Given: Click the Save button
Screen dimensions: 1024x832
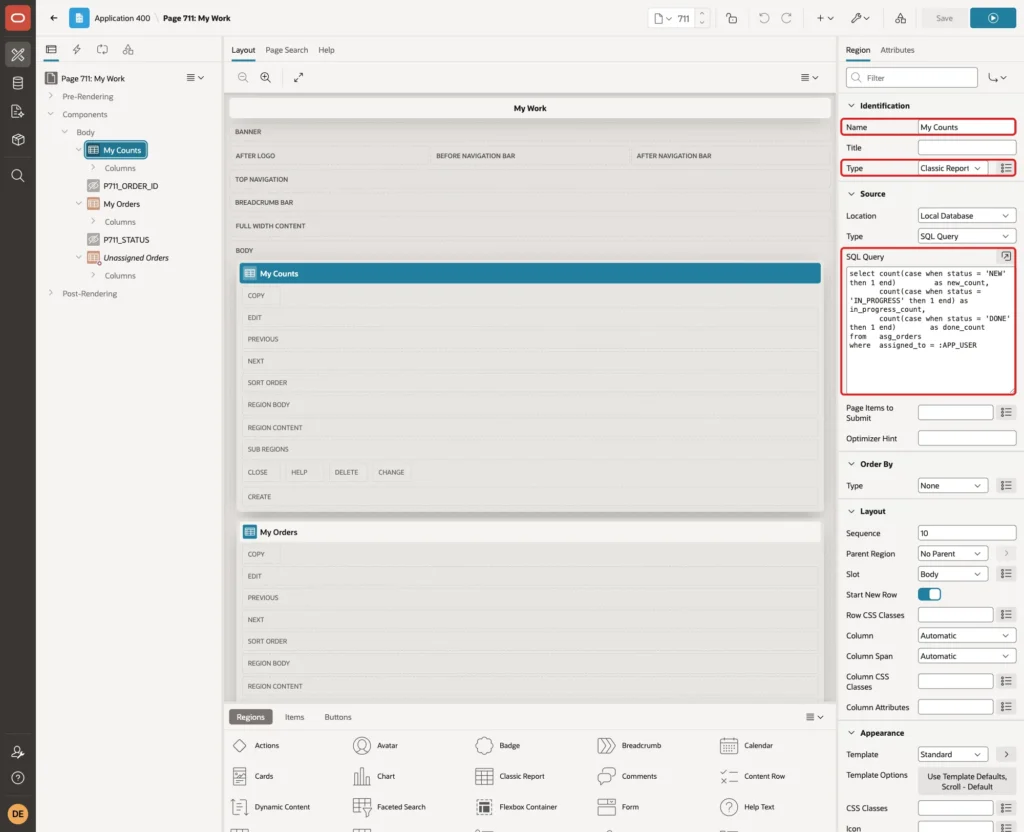Looking at the screenshot, I should point(944,18).
